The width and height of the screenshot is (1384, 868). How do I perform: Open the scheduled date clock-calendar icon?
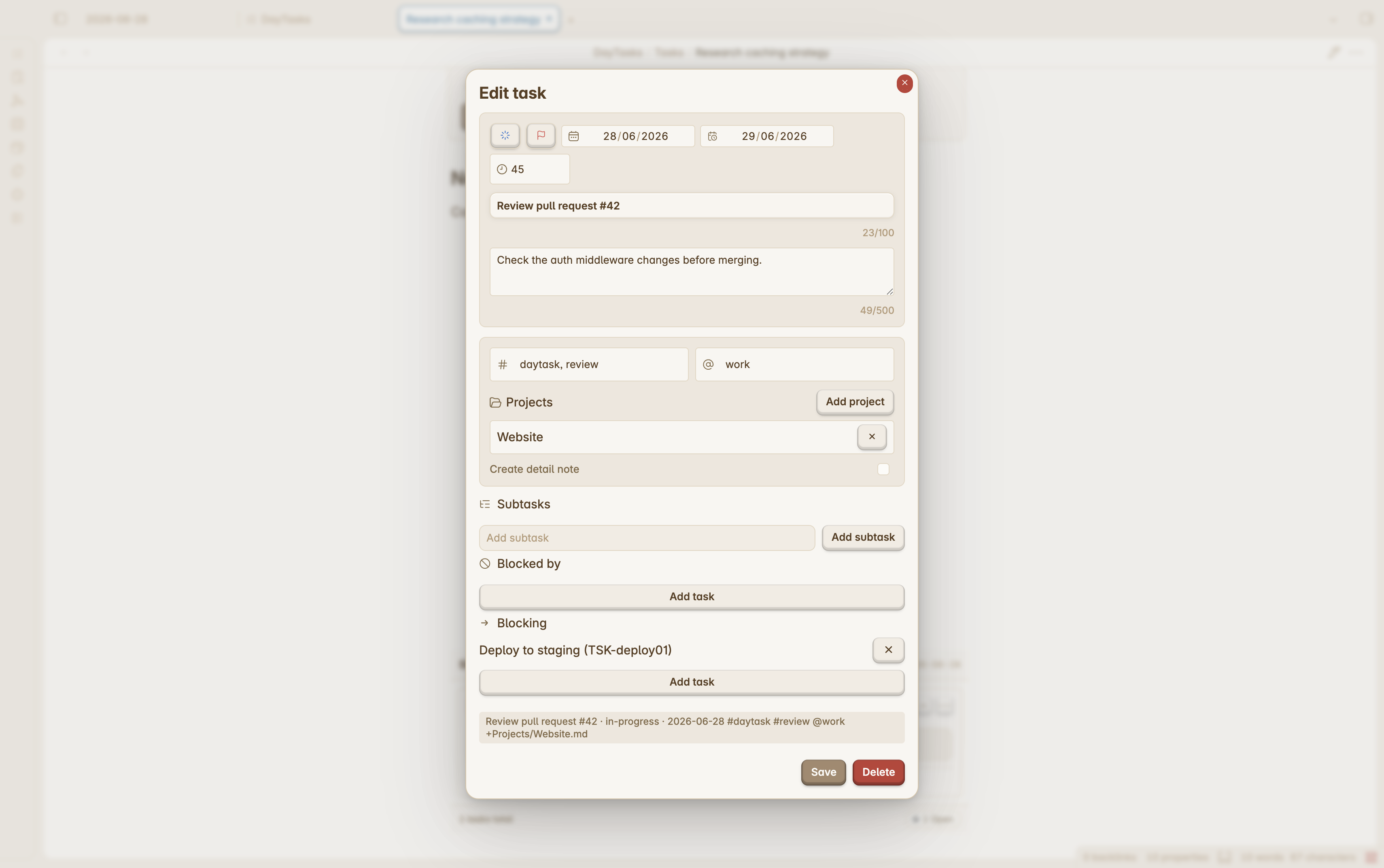click(712, 136)
